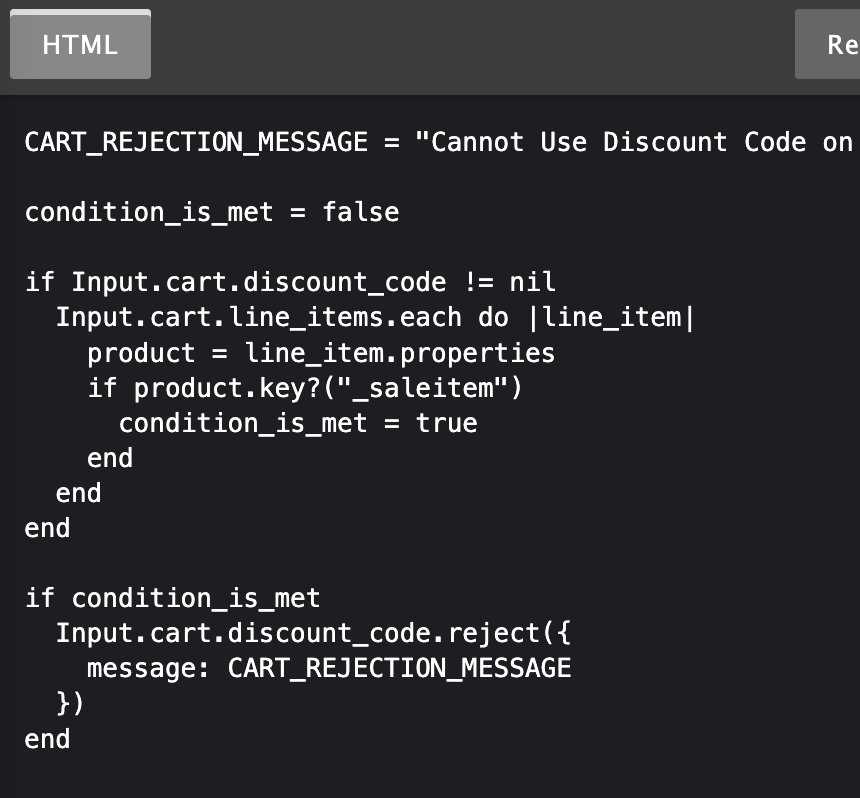This screenshot has height=798, width=860.
Task: Place cursor on "condition_is_met = false" line
Action: (x=211, y=212)
